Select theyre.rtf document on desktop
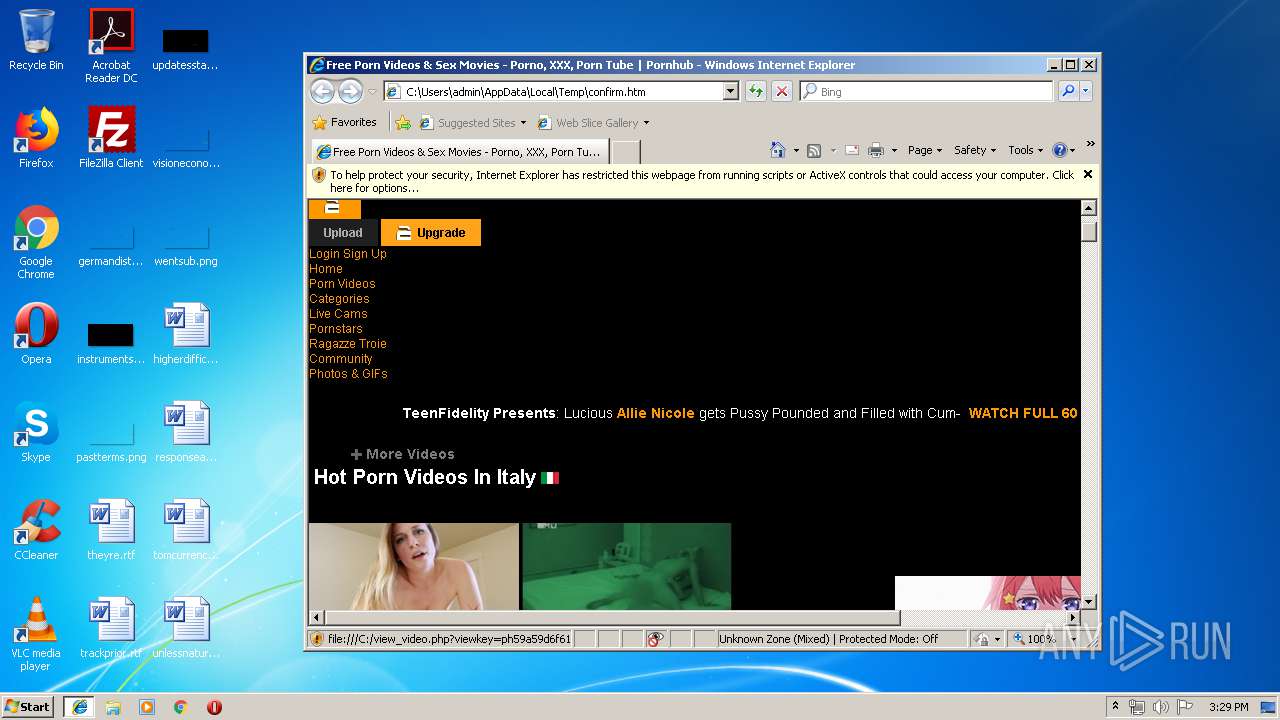Image resolution: width=1280 pixels, height=720 pixels. 111,530
